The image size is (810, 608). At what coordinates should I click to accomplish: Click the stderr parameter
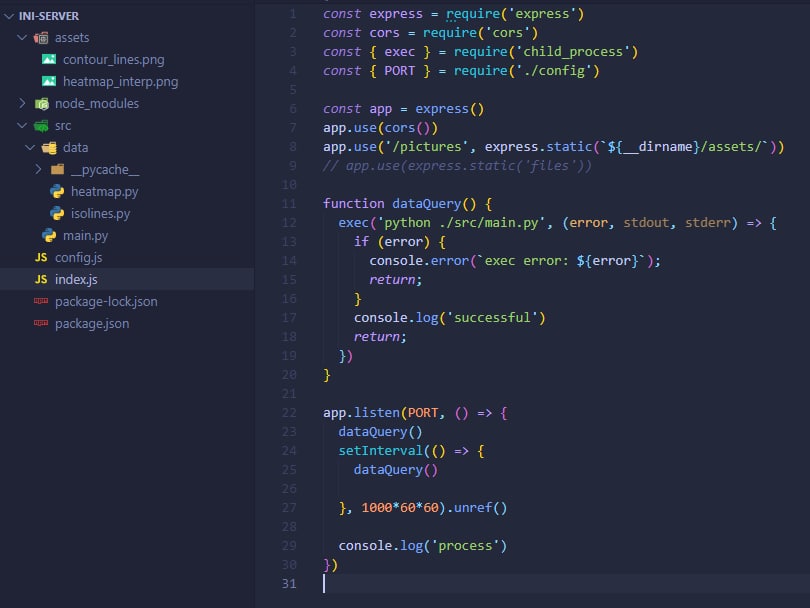coord(708,223)
